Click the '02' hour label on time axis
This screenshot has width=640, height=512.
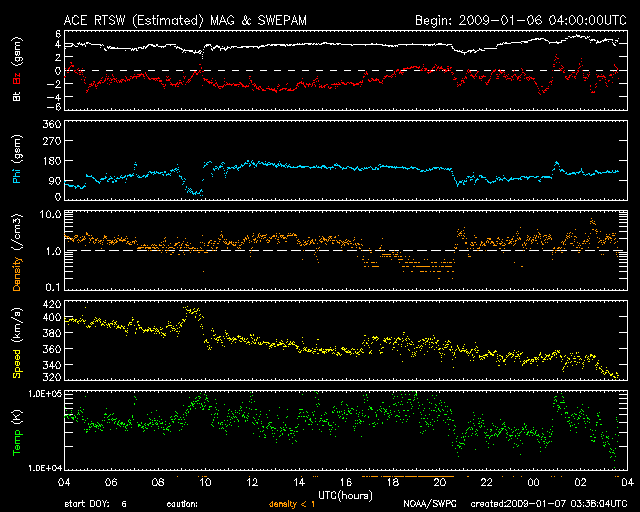pos(580,482)
